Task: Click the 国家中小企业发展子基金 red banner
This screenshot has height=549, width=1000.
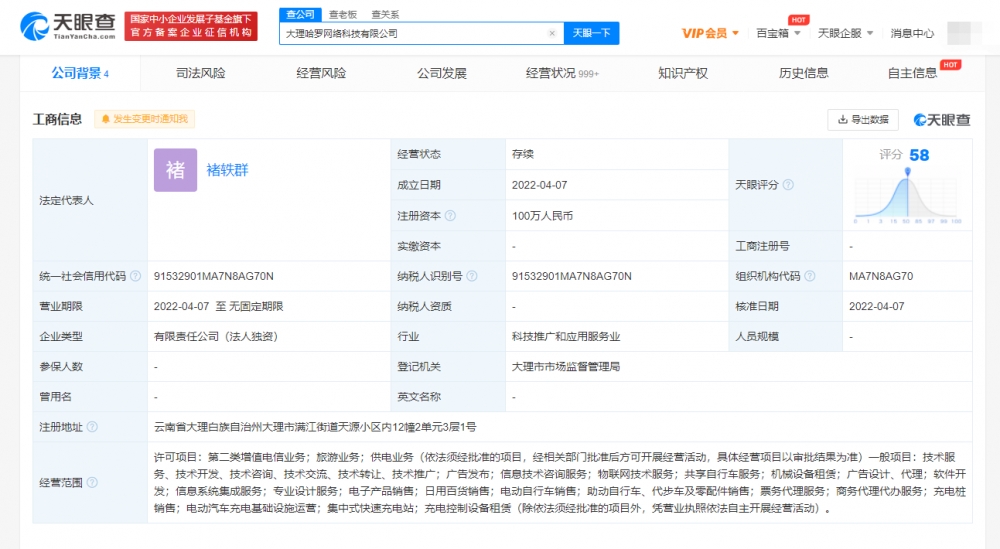Action: click(x=191, y=26)
